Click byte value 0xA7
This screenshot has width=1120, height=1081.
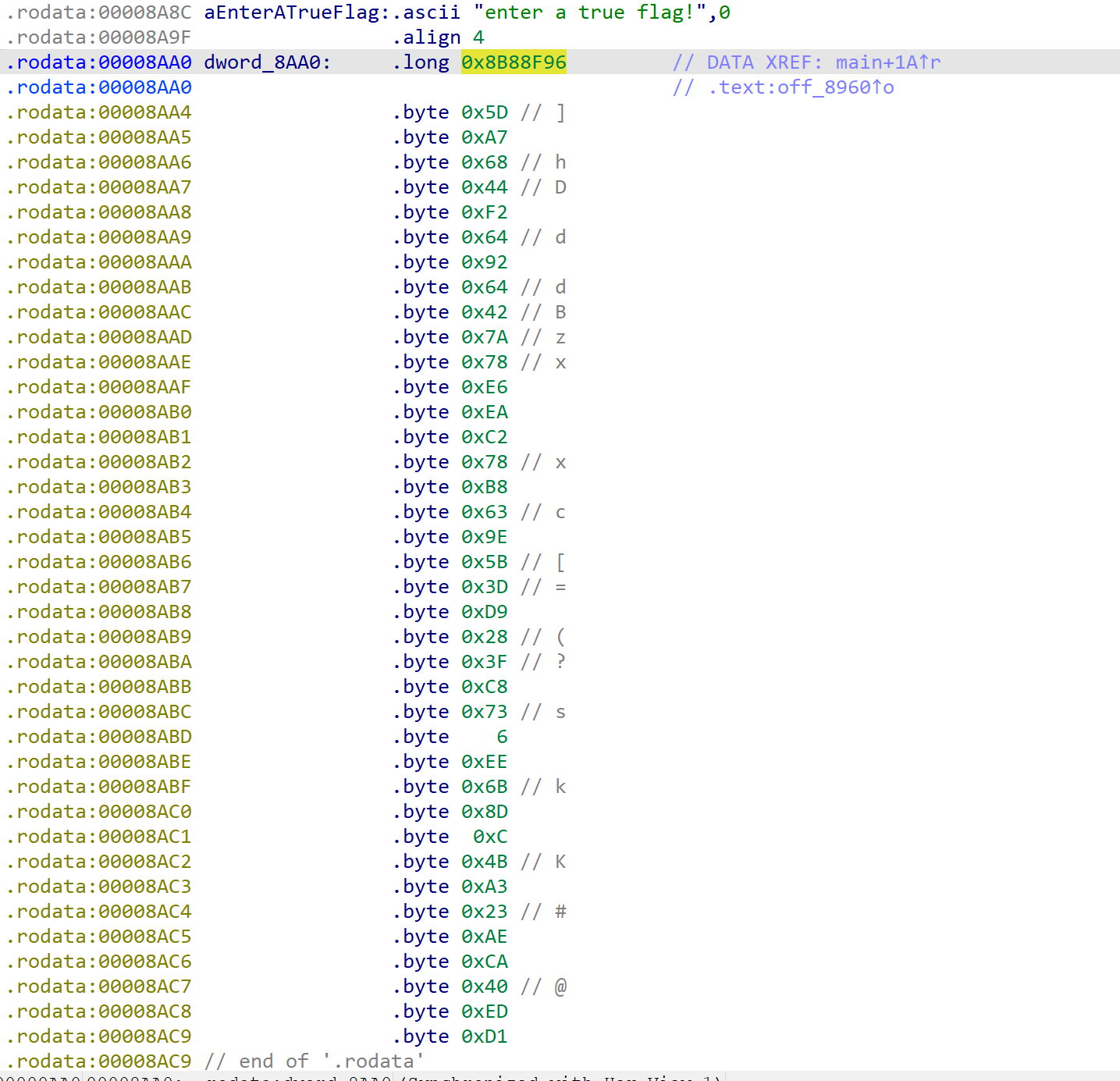[484, 137]
